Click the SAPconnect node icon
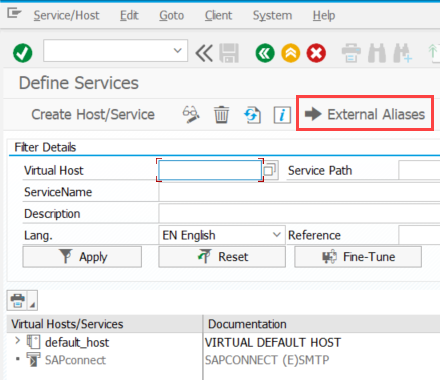This screenshot has height=380, width=440. (x=33, y=360)
